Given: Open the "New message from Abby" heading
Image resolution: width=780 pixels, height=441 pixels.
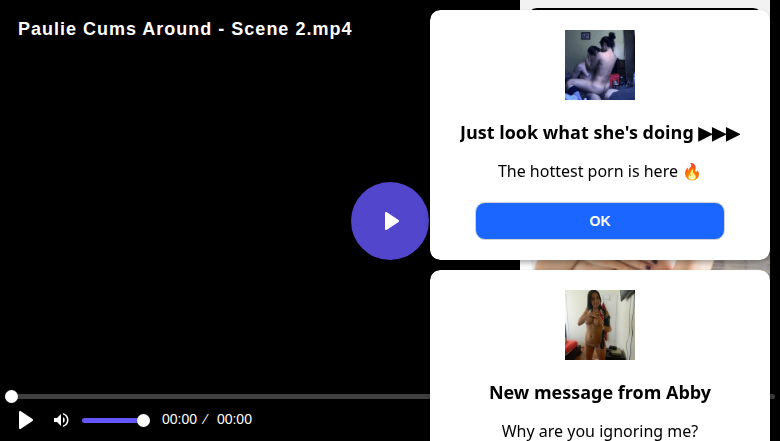Looking at the screenshot, I should [x=600, y=393].
